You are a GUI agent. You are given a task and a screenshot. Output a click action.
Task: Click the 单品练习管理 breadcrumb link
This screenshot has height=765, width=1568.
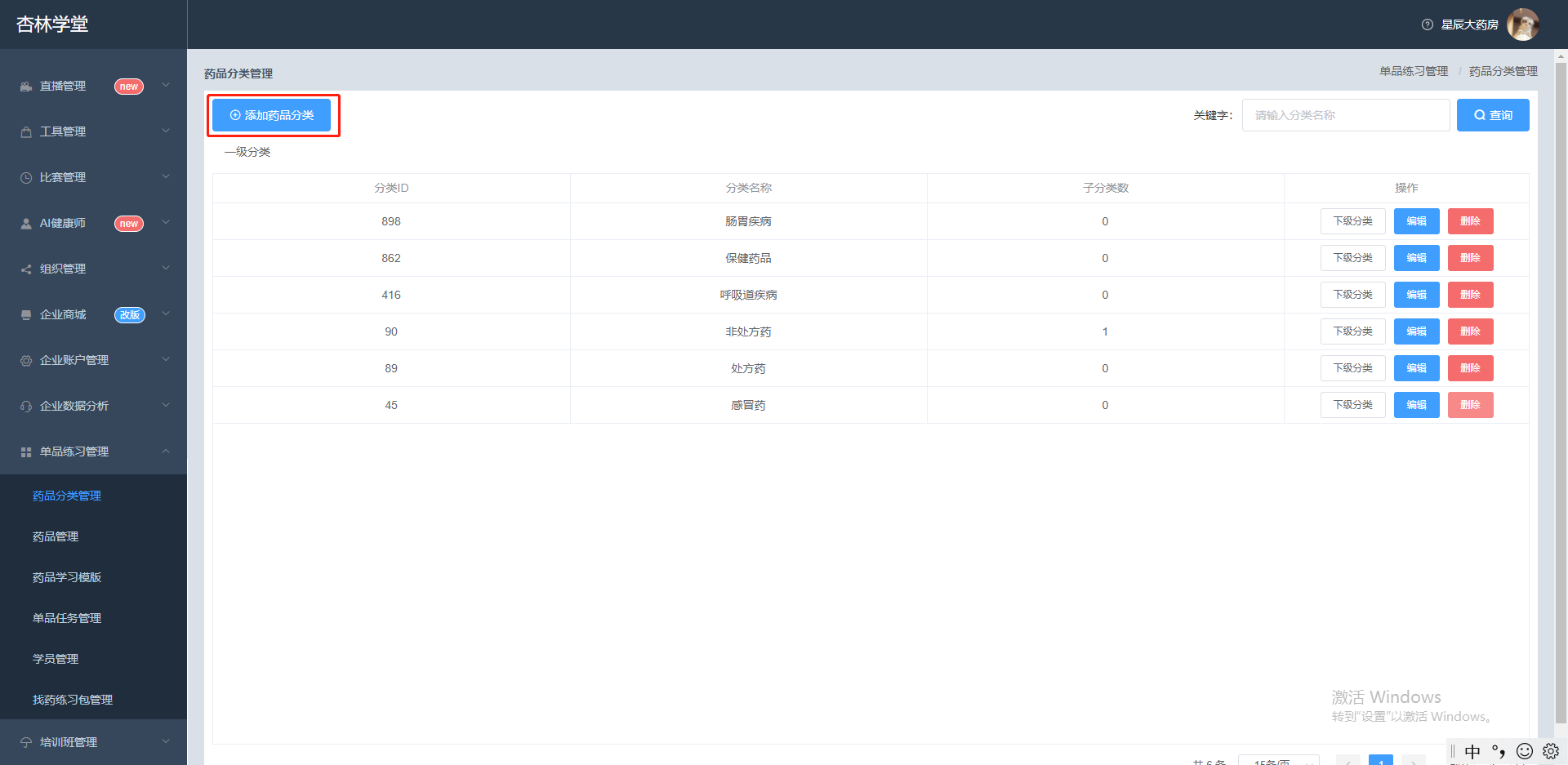click(x=1414, y=72)
